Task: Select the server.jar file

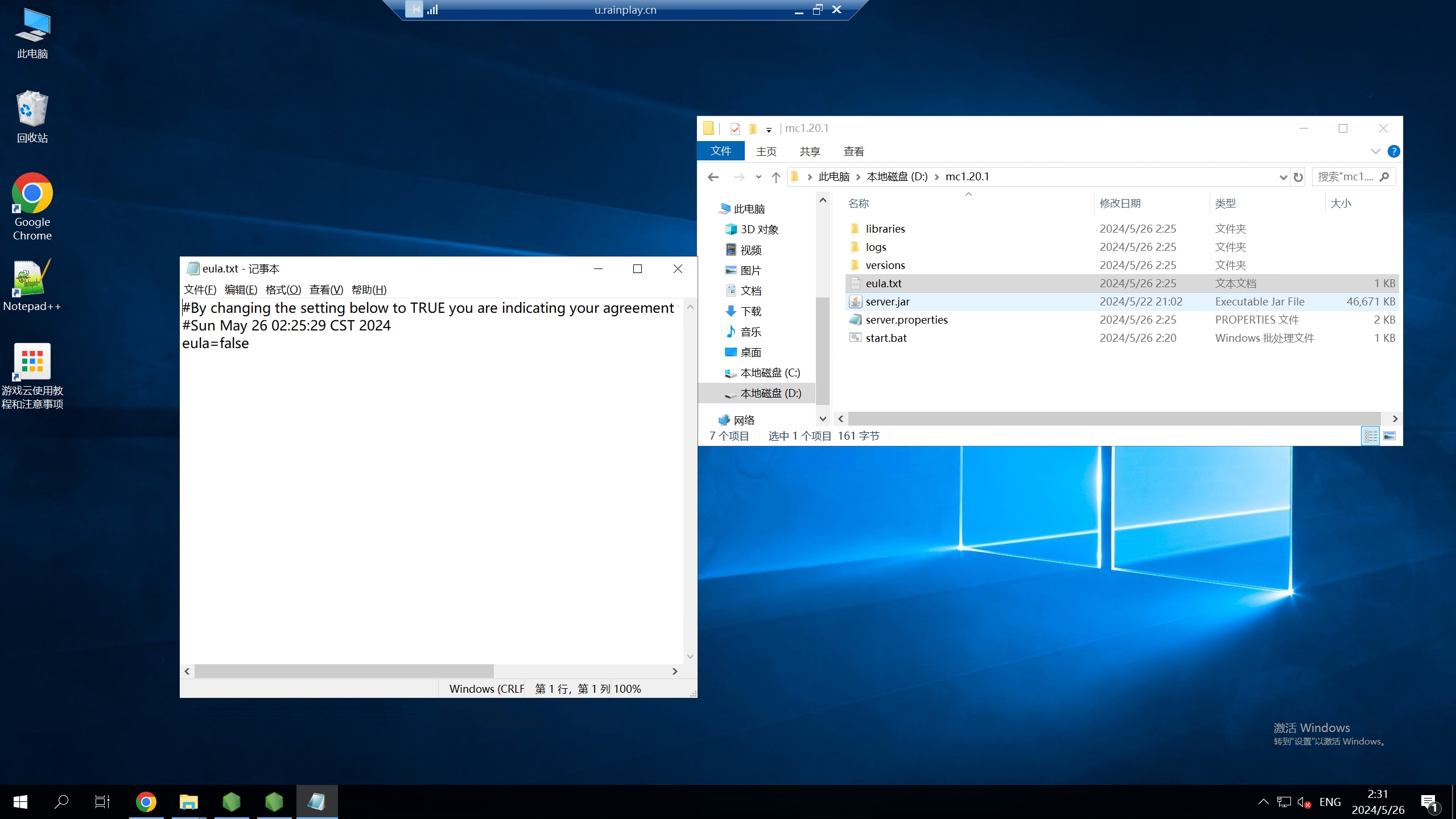Action: click(x=887, y=301)
